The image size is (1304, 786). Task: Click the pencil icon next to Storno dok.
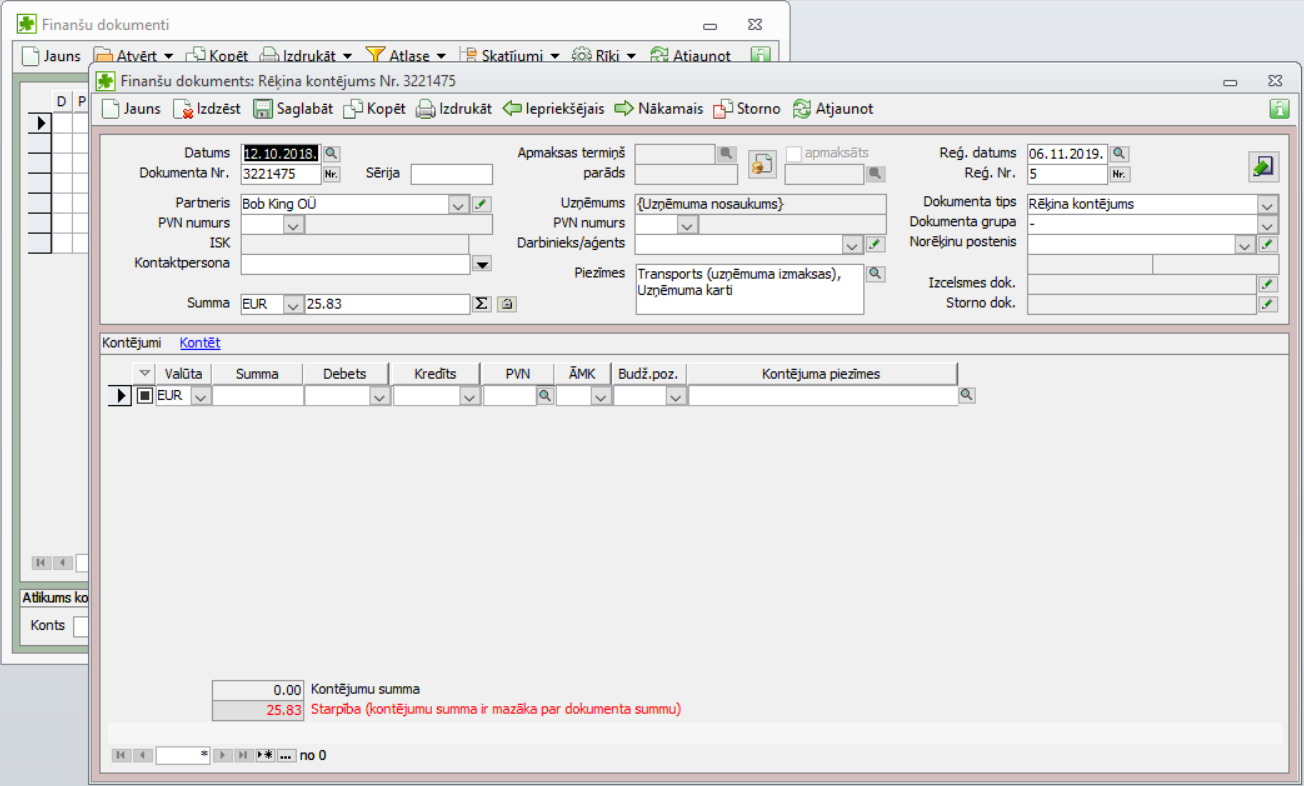(1267, 304)
